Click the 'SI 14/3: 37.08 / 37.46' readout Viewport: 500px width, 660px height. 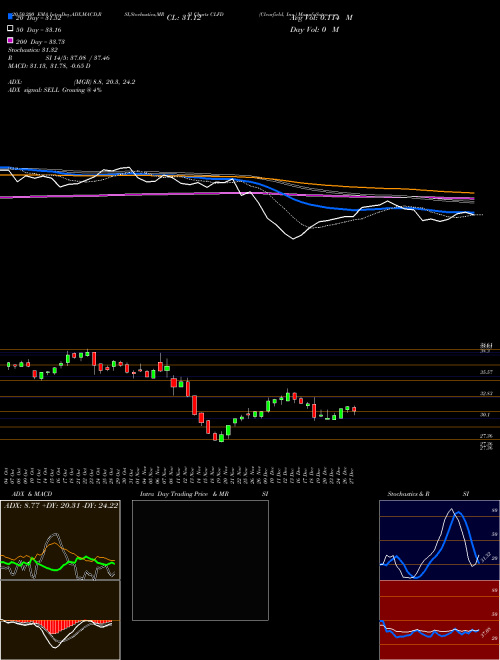[78, 58]
